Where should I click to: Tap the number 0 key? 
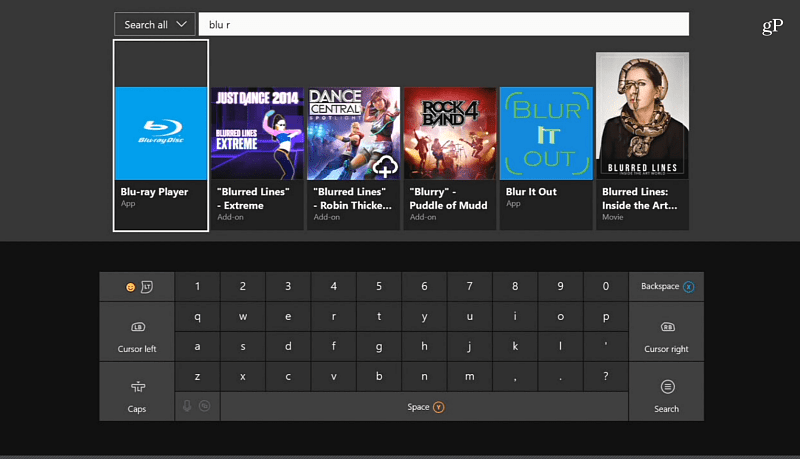[x=606, y=287]
